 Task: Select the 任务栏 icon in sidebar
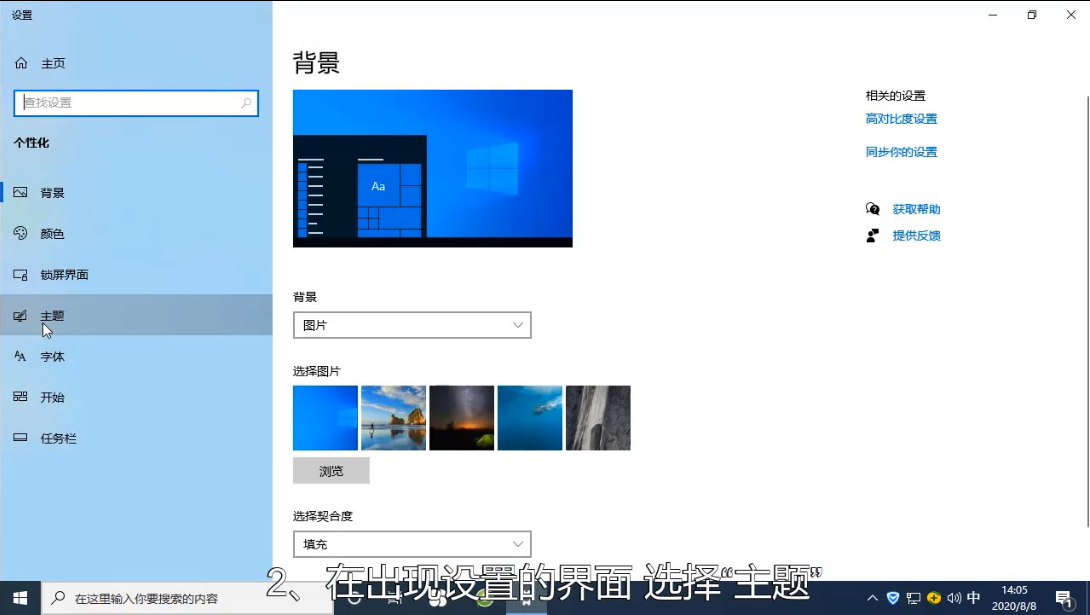pyautogui.click(x=20, y=438)
